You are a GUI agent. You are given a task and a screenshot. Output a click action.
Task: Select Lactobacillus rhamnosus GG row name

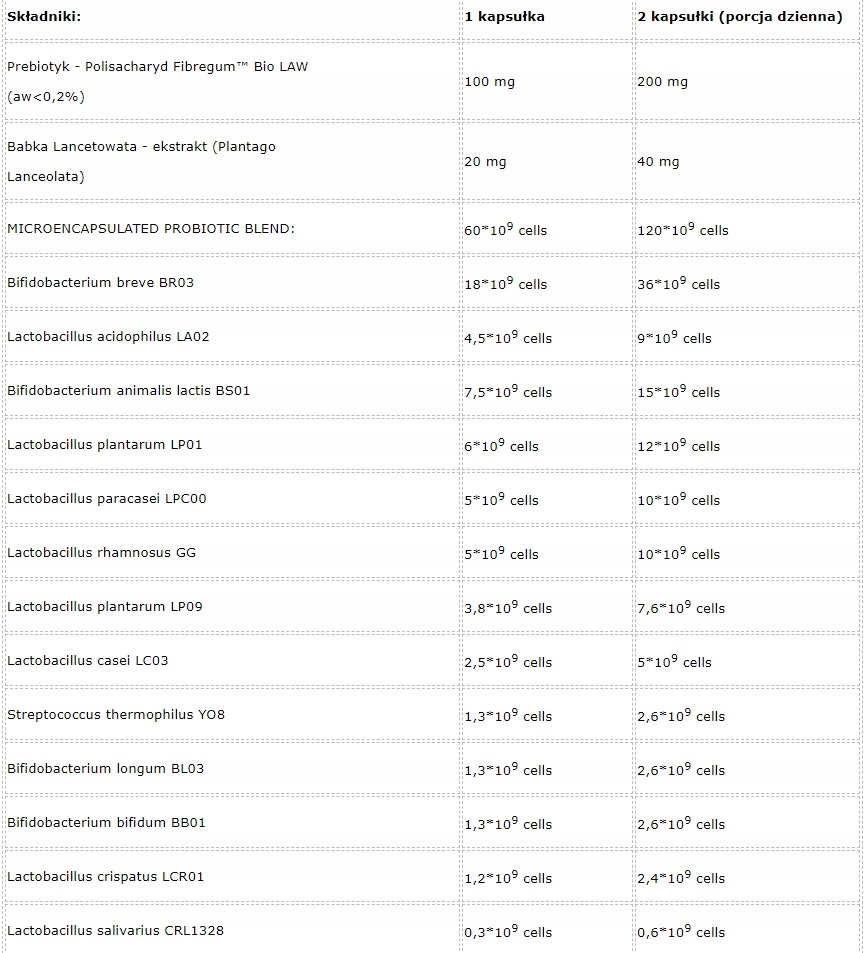[x=101, y=553]
